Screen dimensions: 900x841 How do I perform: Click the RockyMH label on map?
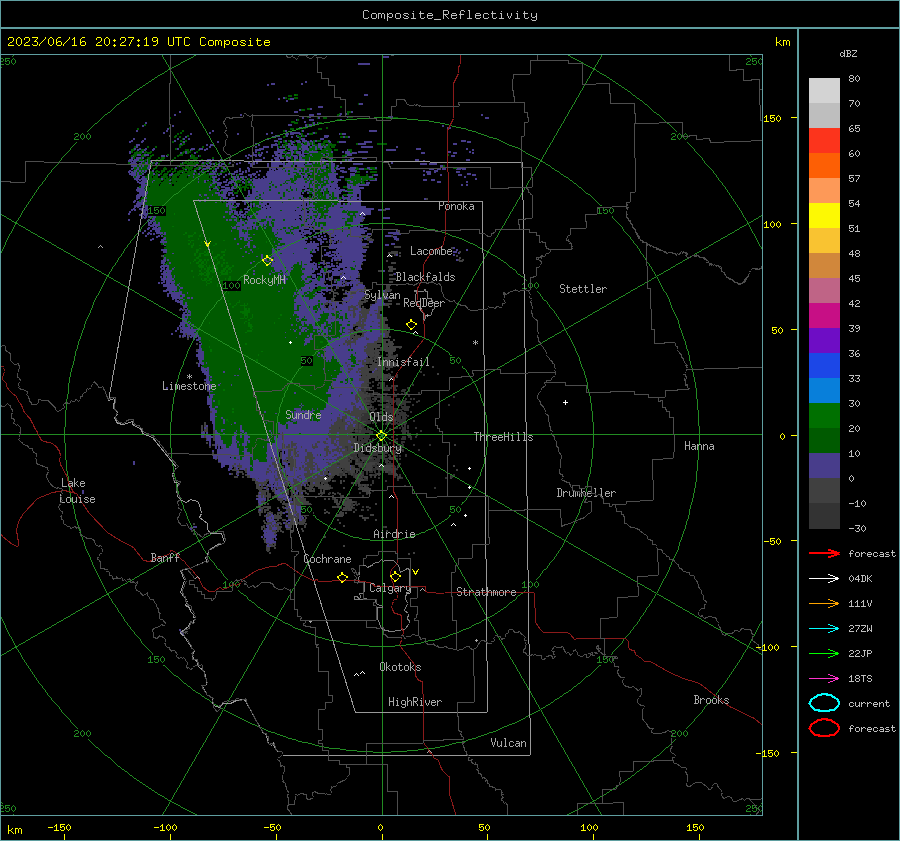click(x=264, y=280)
